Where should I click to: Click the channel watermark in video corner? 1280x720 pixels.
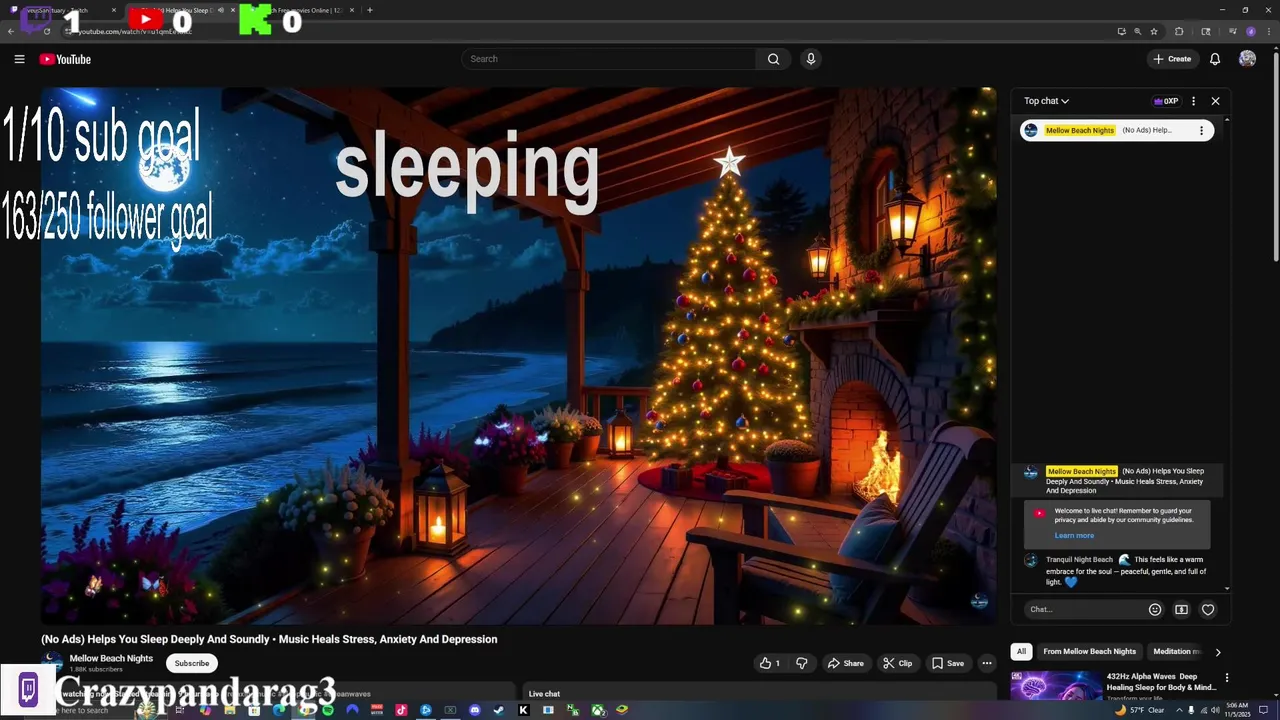pyautogui.click(x=979, y=601)
